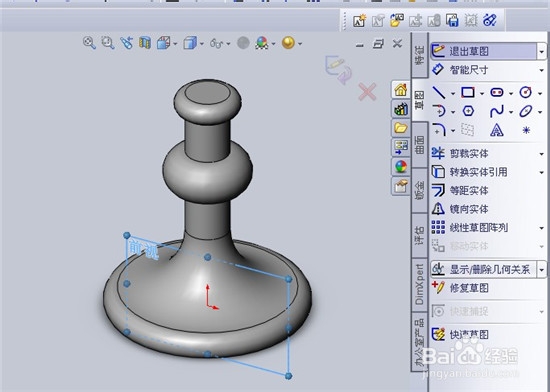Open the Apply Scene dropdown arrow

(273, 44)
